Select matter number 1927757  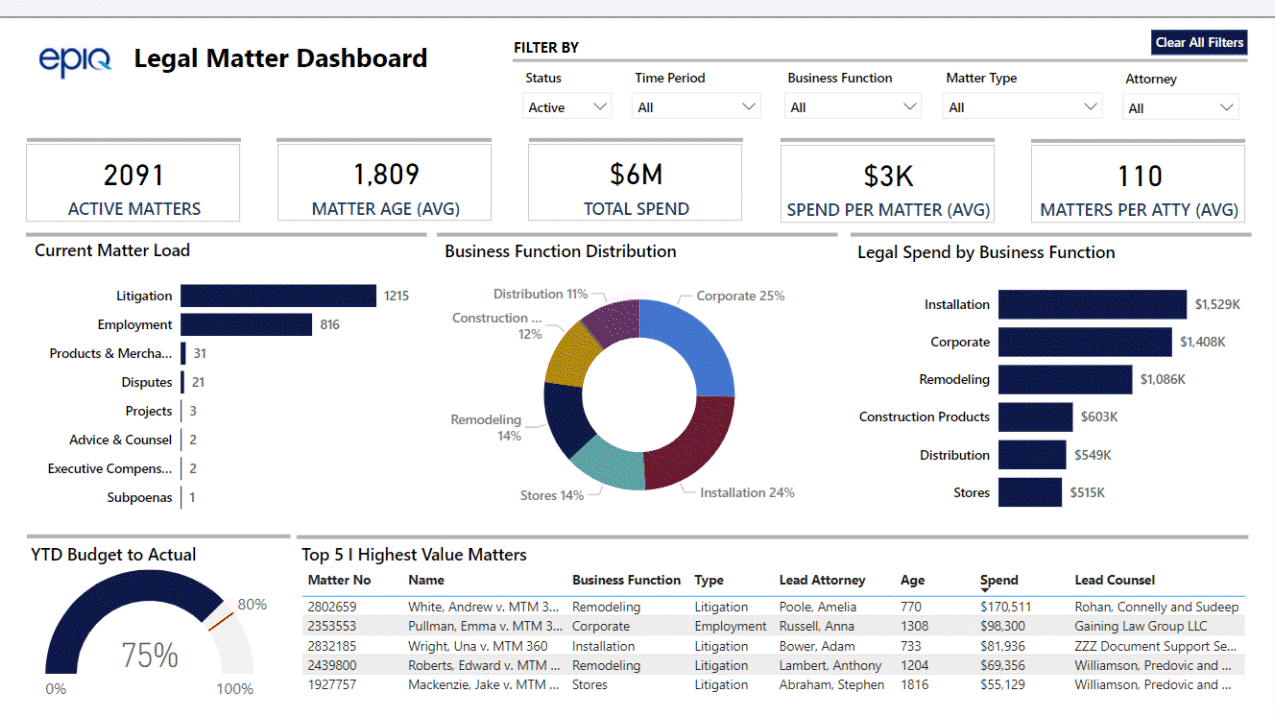[x=332, y=685]
